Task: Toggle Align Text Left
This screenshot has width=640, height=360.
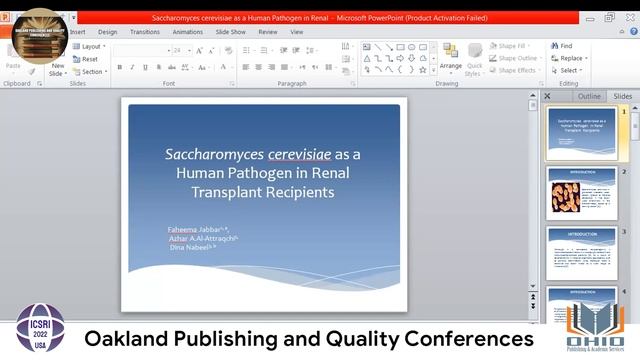Action: click(245, 67)
